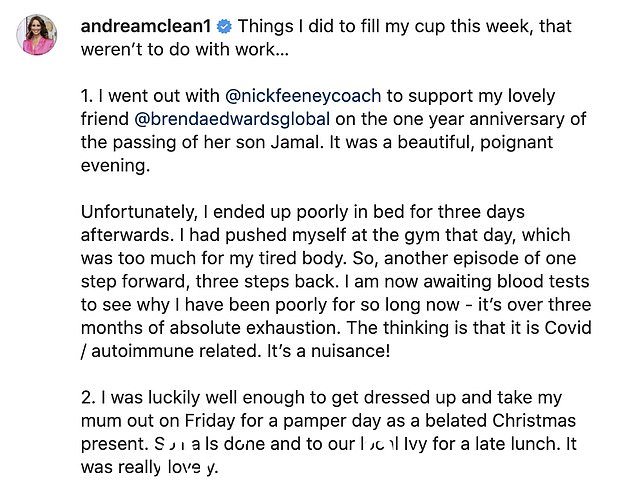This screenshot has height=495, width=634.
Task: Click the caption's opening line text
Action: [326, 38]
